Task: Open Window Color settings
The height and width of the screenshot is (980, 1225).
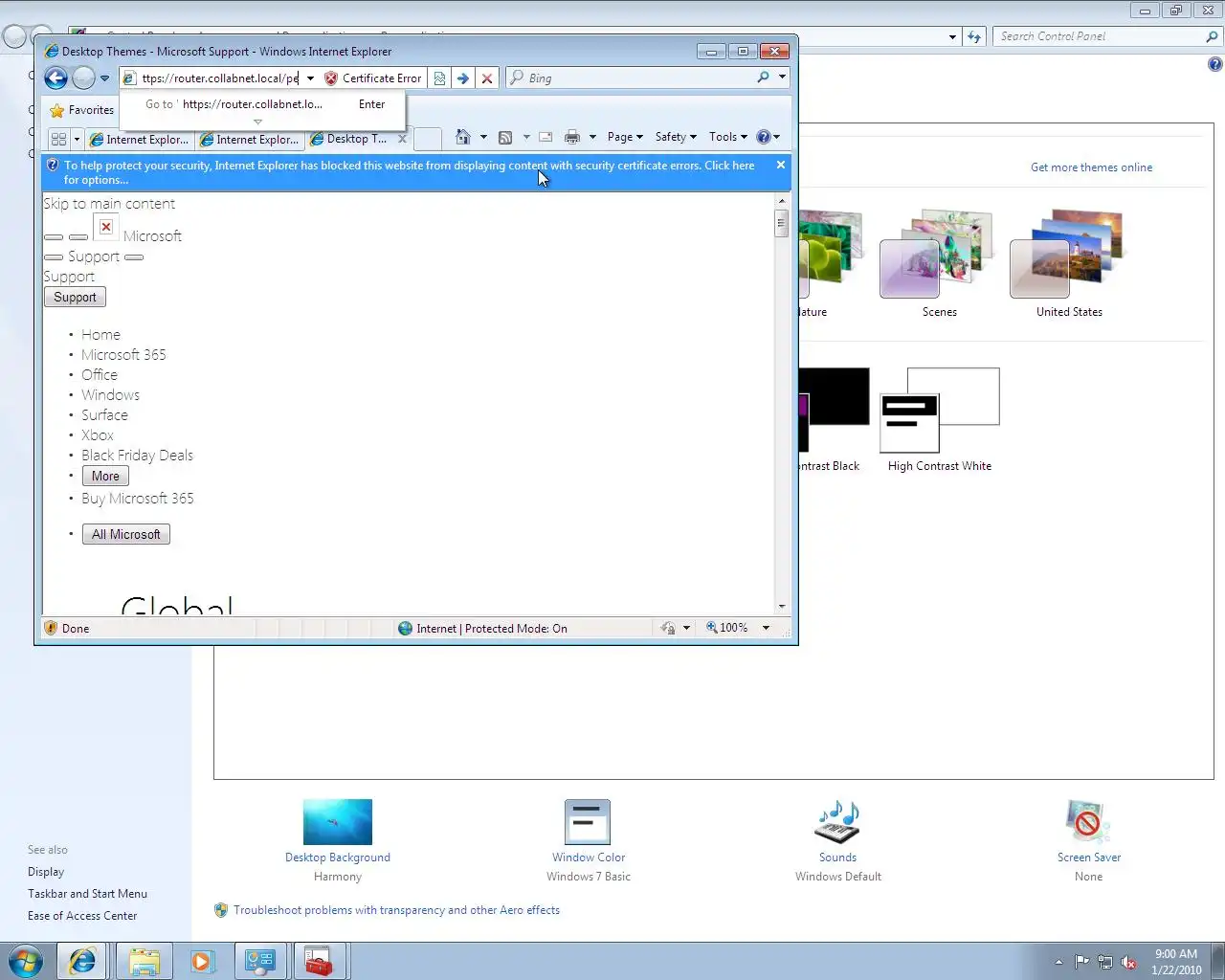Action: point(588,839)
